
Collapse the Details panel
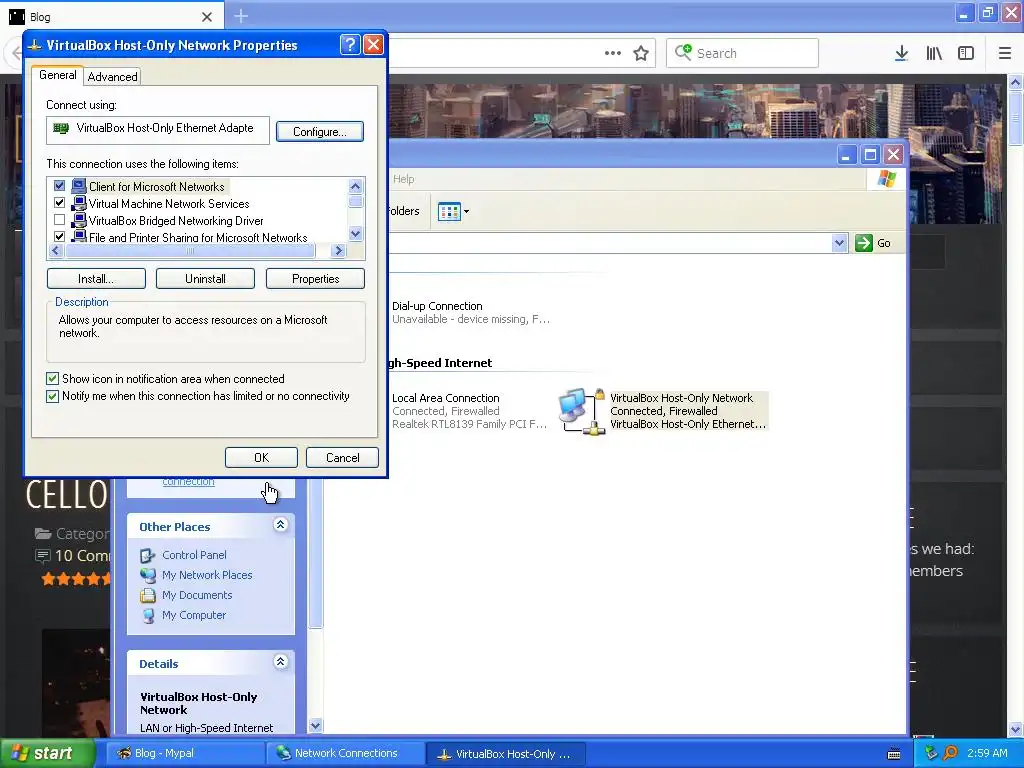click(280, 662)
